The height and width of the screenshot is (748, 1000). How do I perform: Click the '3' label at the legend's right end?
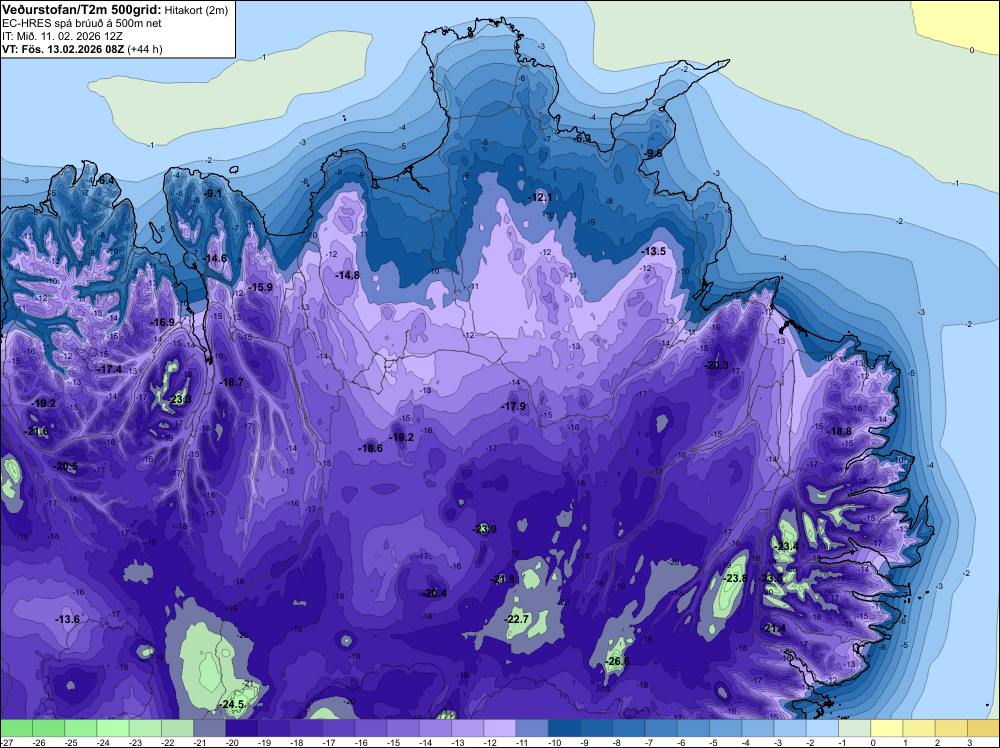pyautogui.click(x=969, y=743)
